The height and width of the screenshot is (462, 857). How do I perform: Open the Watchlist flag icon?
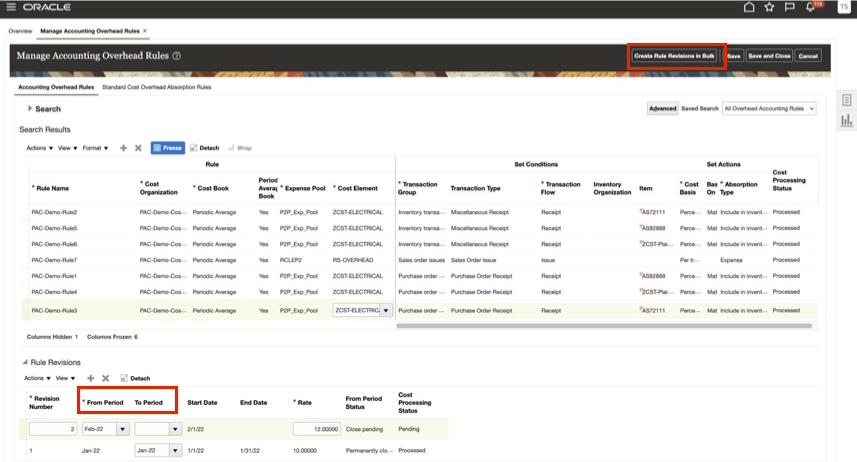click(789, 7)
